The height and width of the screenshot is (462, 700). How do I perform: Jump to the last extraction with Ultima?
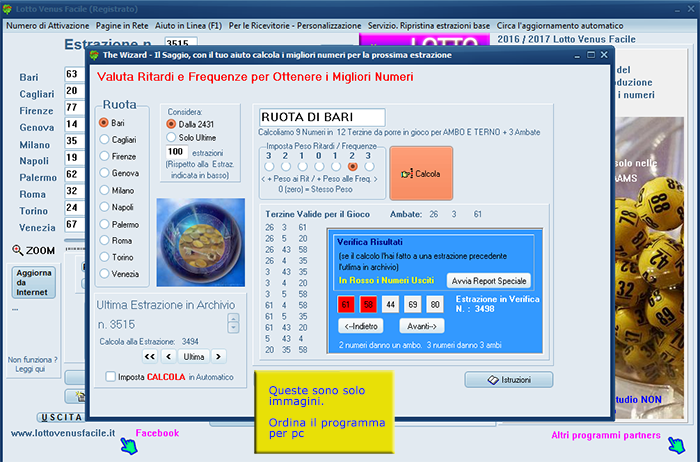194,356
